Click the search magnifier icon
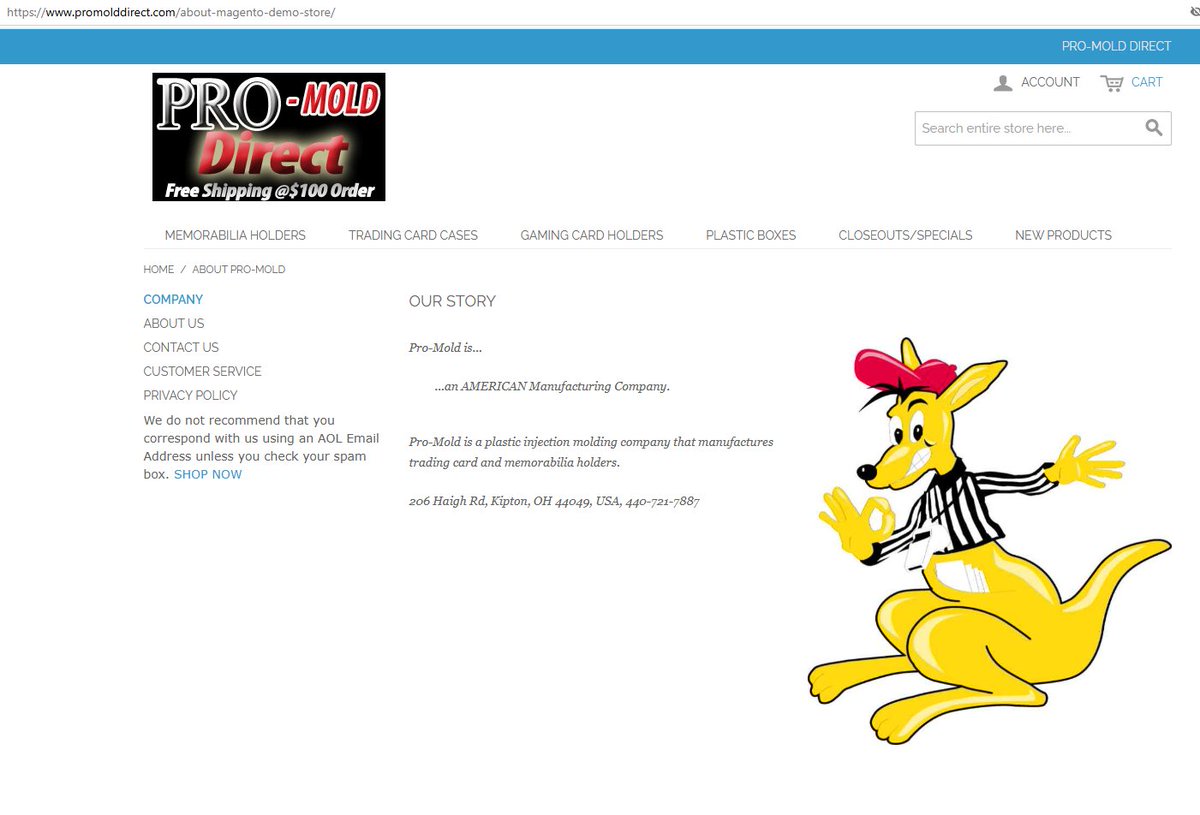 1154,127
